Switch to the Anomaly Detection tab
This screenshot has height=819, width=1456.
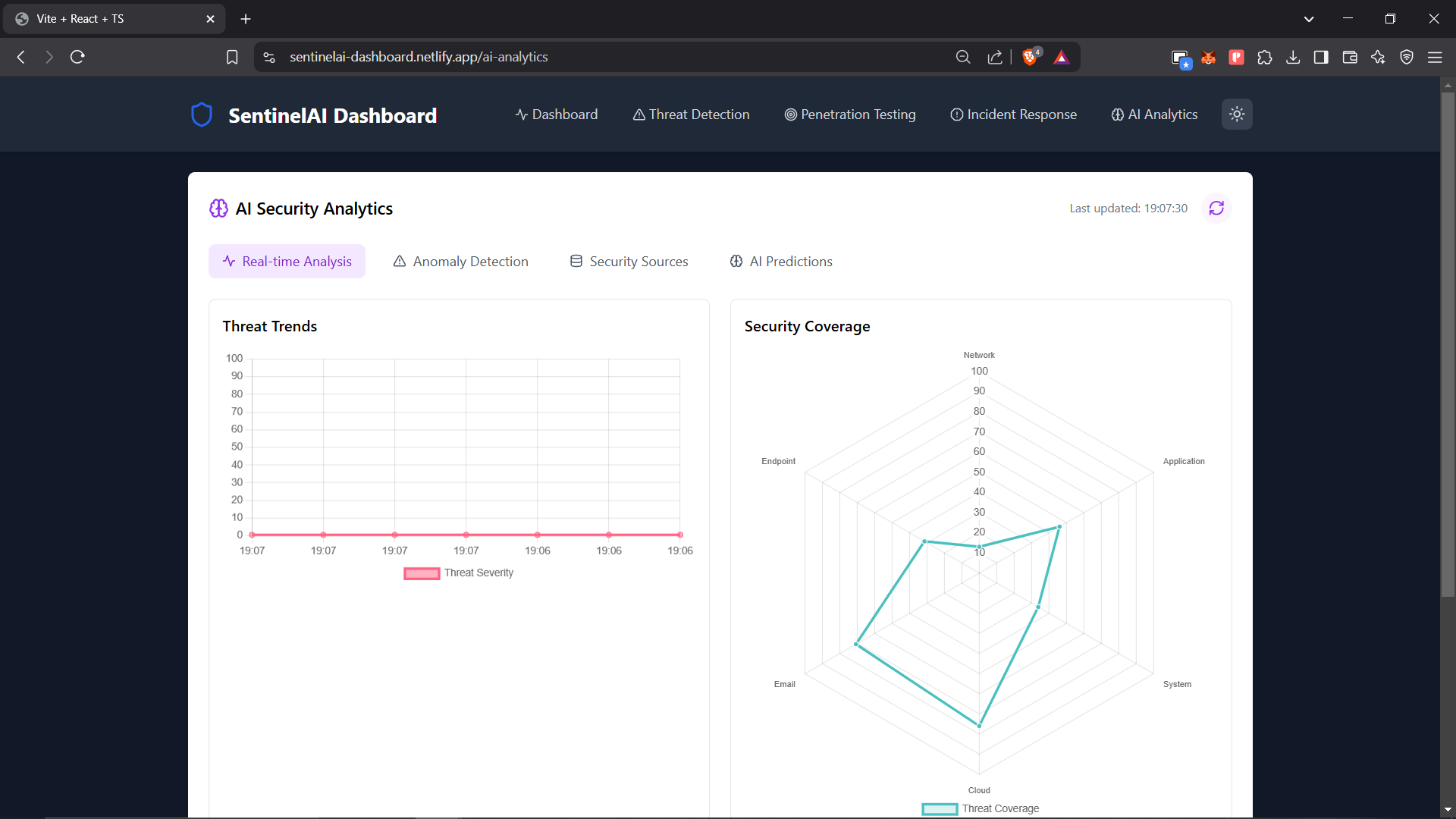[x=460, y=261]
